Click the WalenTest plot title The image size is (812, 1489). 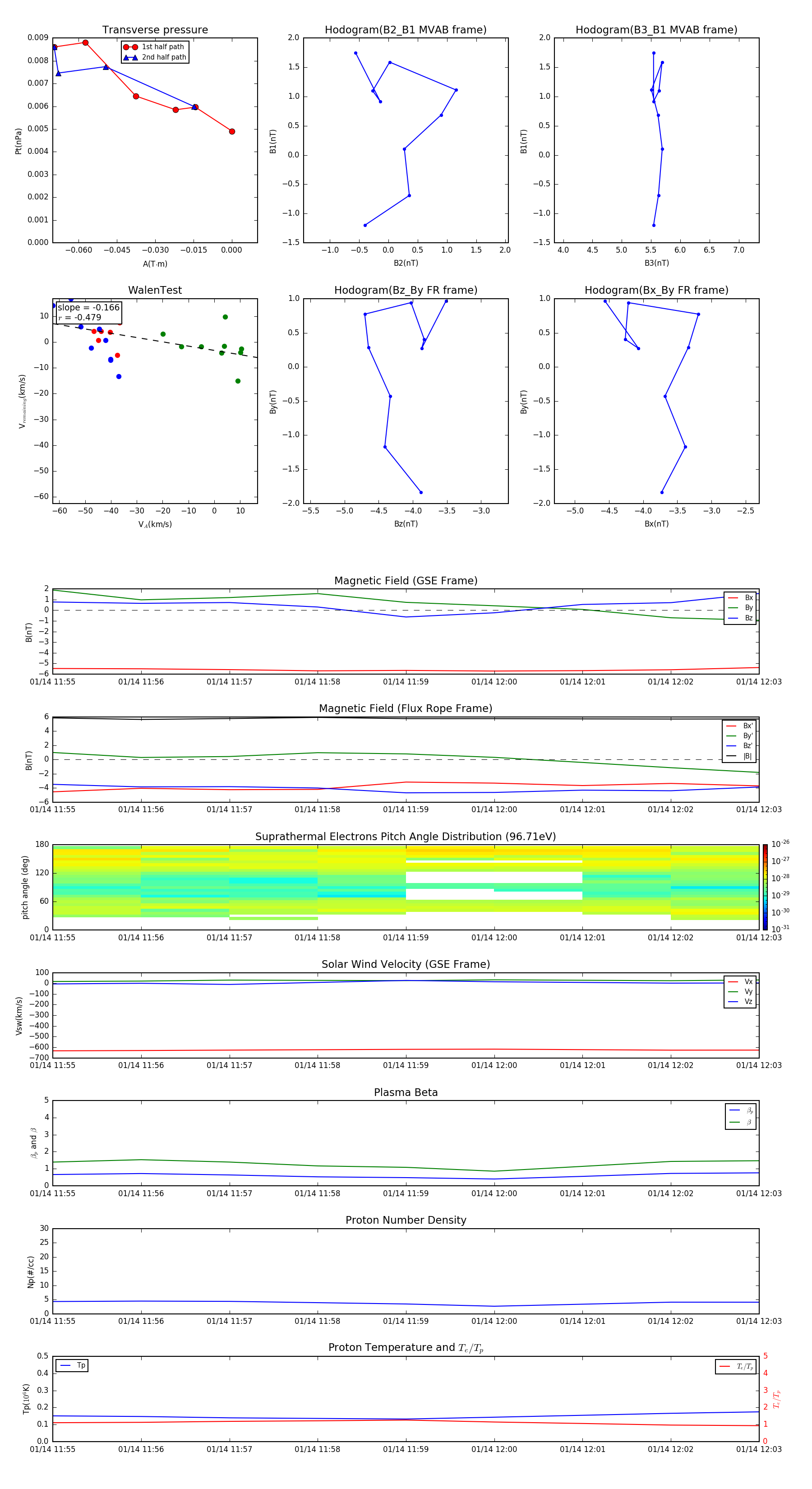tap(155, 290)
